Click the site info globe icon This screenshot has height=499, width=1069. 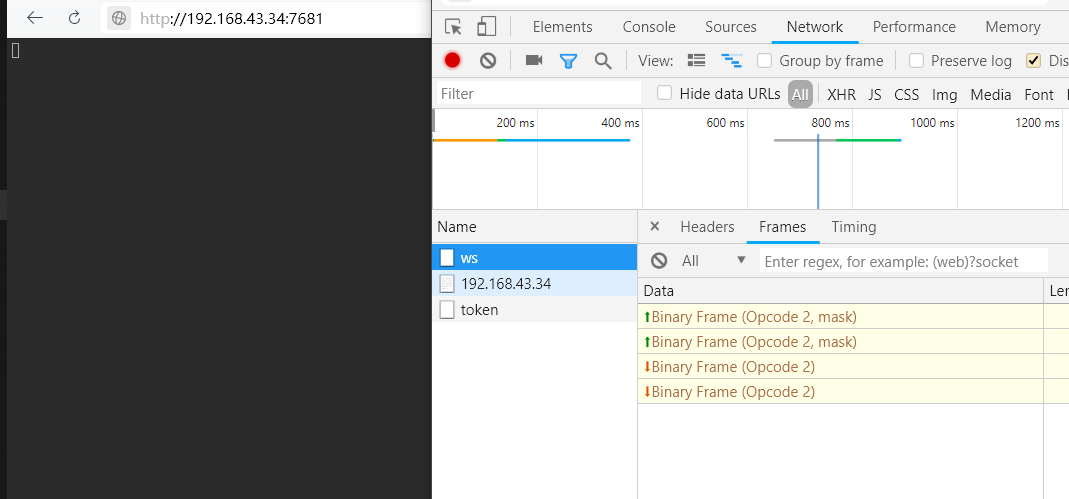click(x=119, y=18)
